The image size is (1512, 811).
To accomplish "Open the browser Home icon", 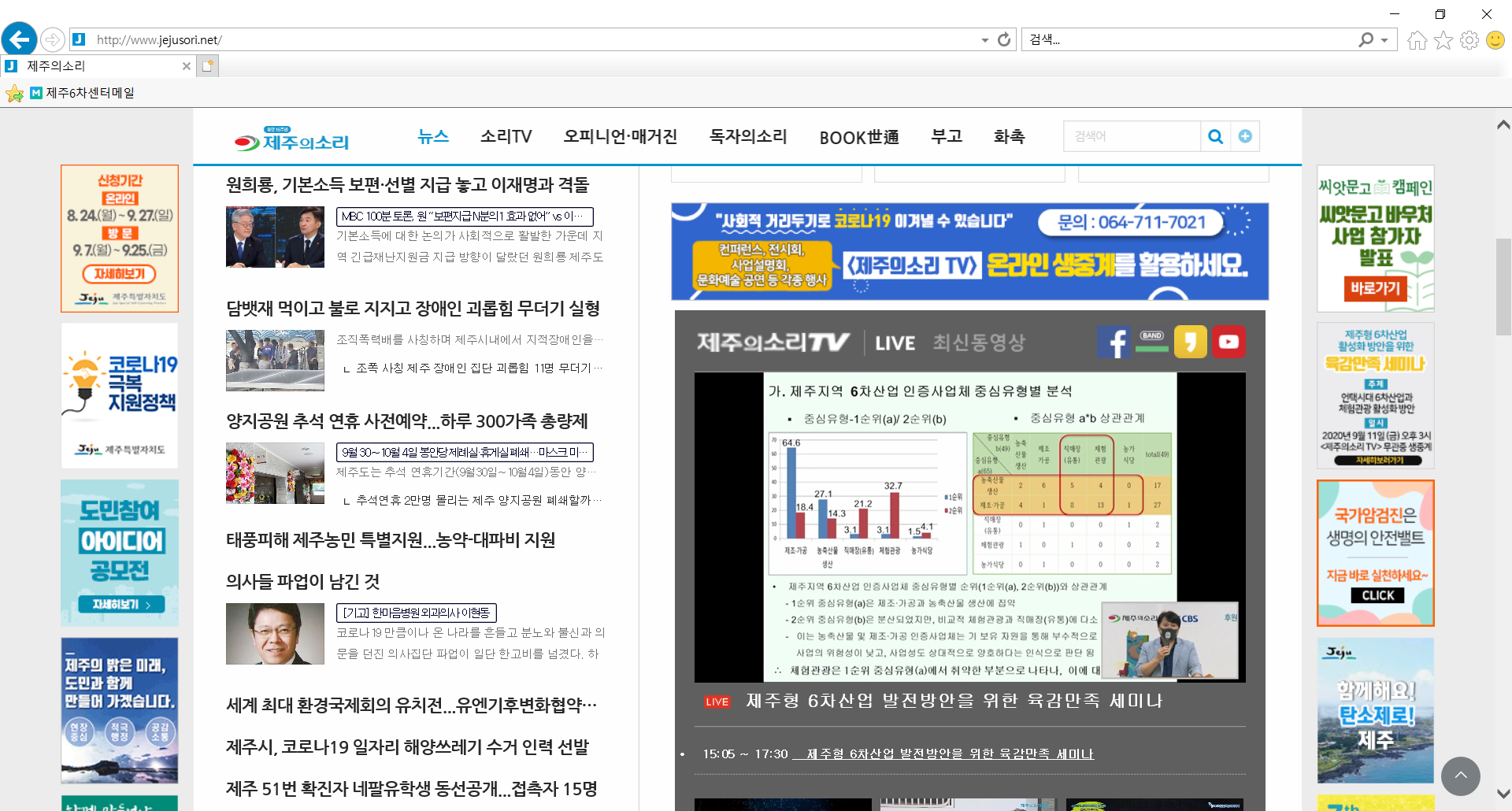I will pyautogui.click(x=1417, y=40).
